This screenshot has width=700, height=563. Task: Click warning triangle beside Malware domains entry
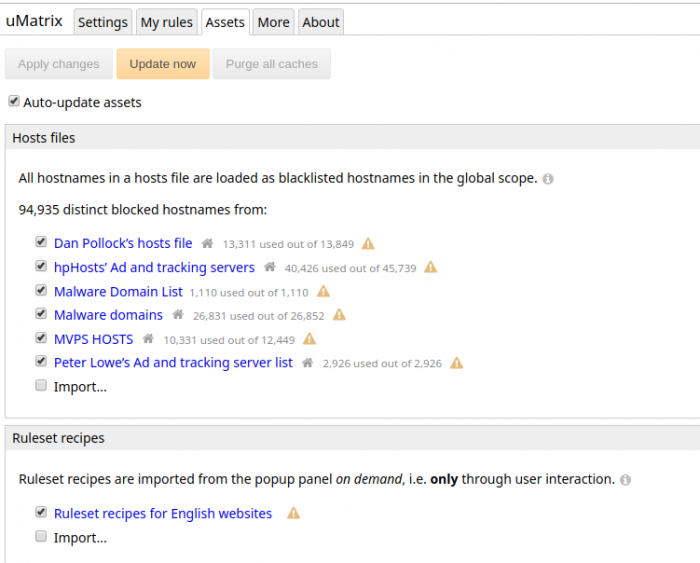point(339,315)
